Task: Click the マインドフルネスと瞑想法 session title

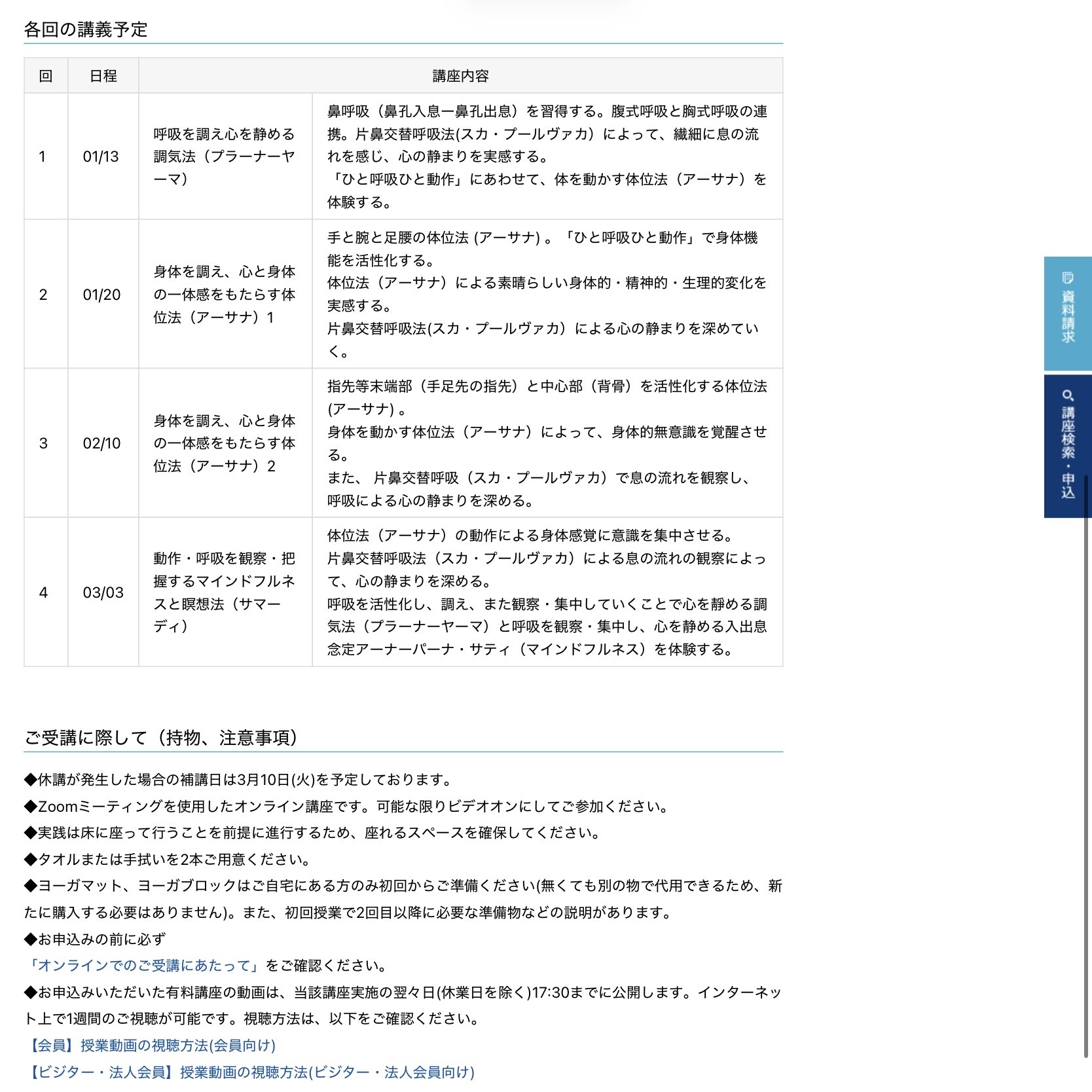Action: click(224, 592)
